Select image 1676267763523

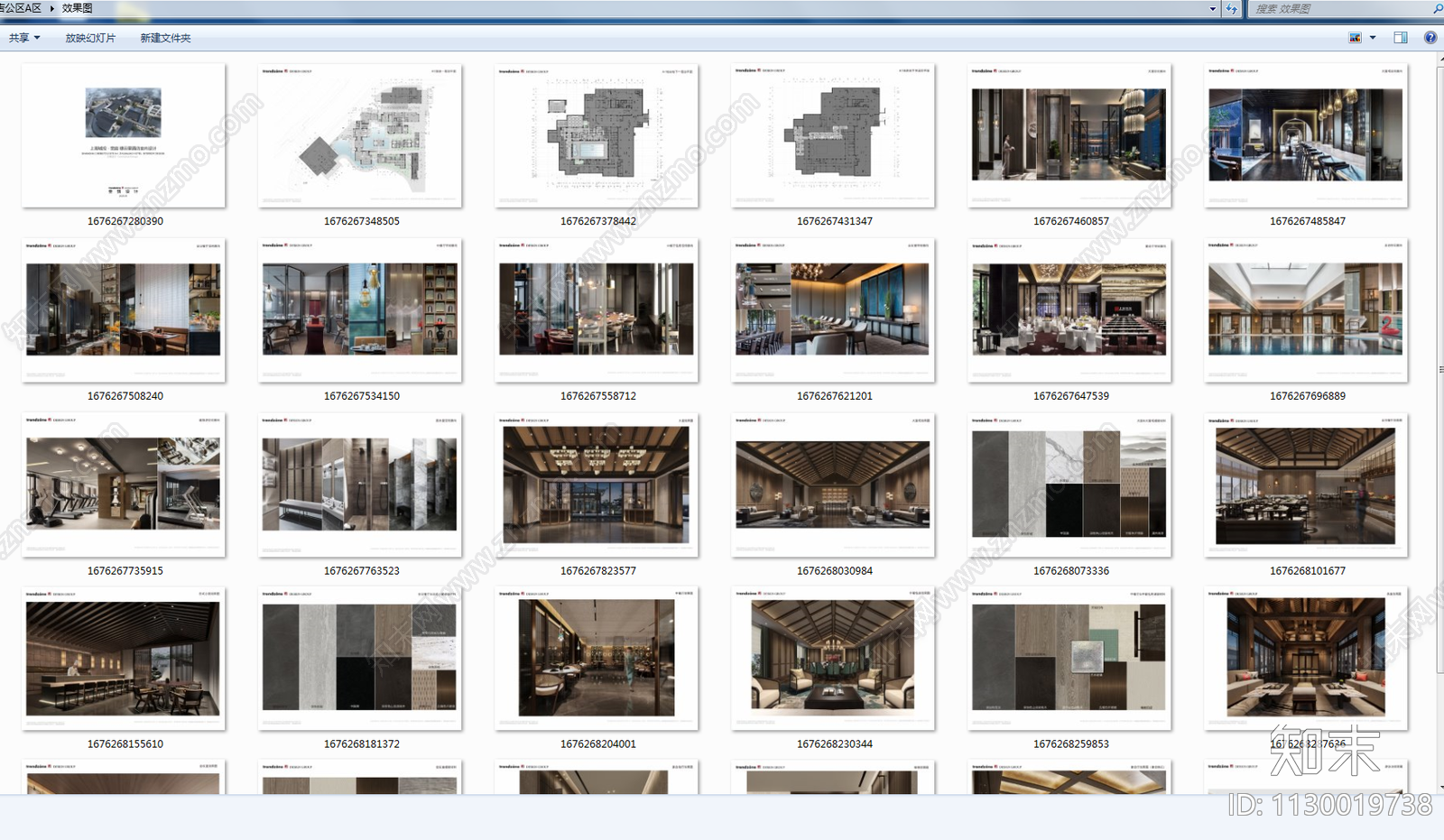click(360, 485)
